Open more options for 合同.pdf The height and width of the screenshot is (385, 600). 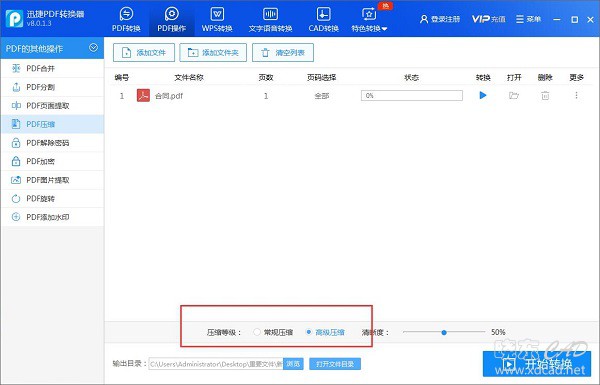[576, 95]
